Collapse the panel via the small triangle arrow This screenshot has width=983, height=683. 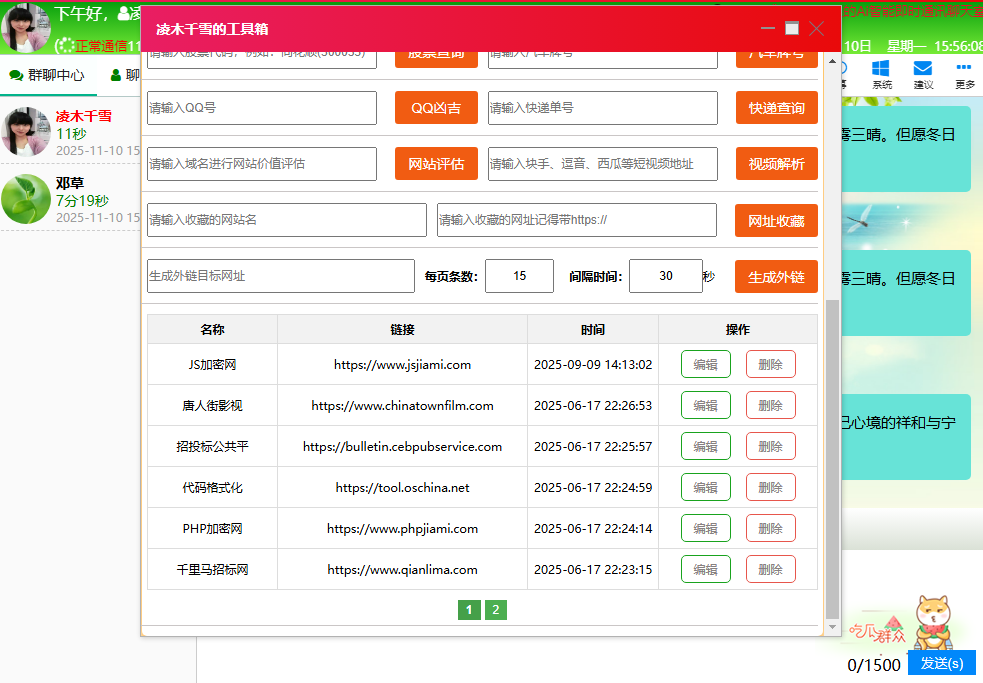(832, 60)
